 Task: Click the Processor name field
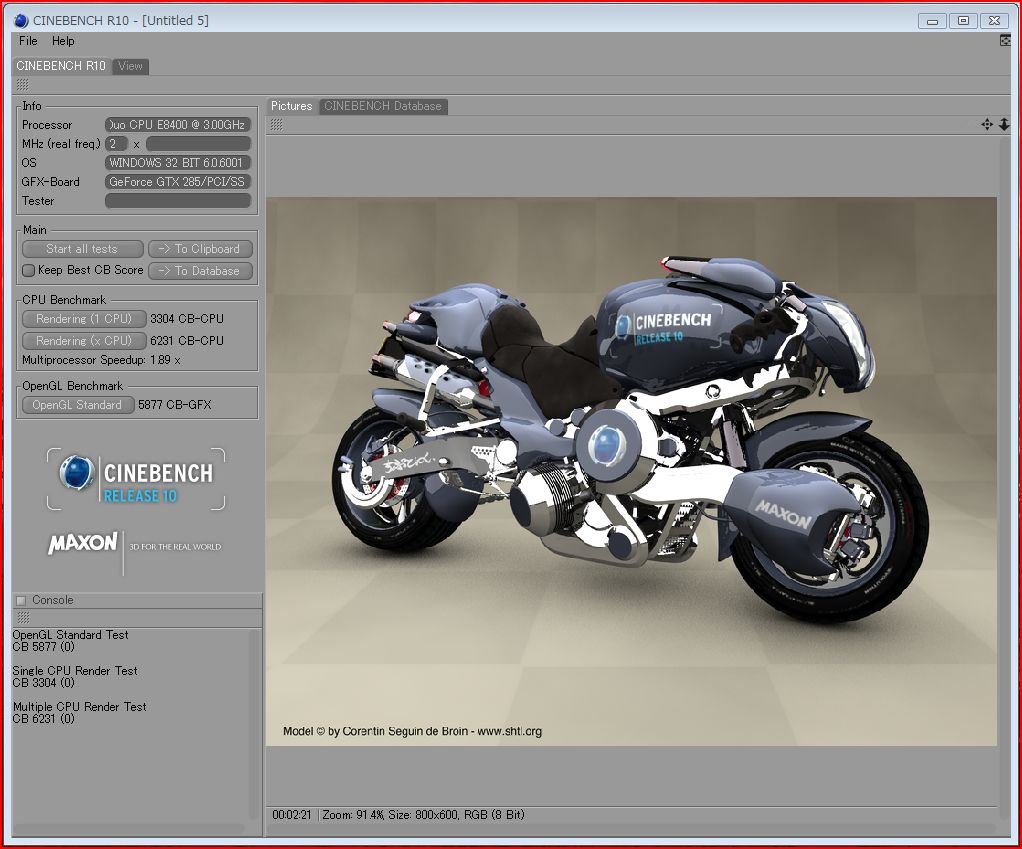(178, 124)
